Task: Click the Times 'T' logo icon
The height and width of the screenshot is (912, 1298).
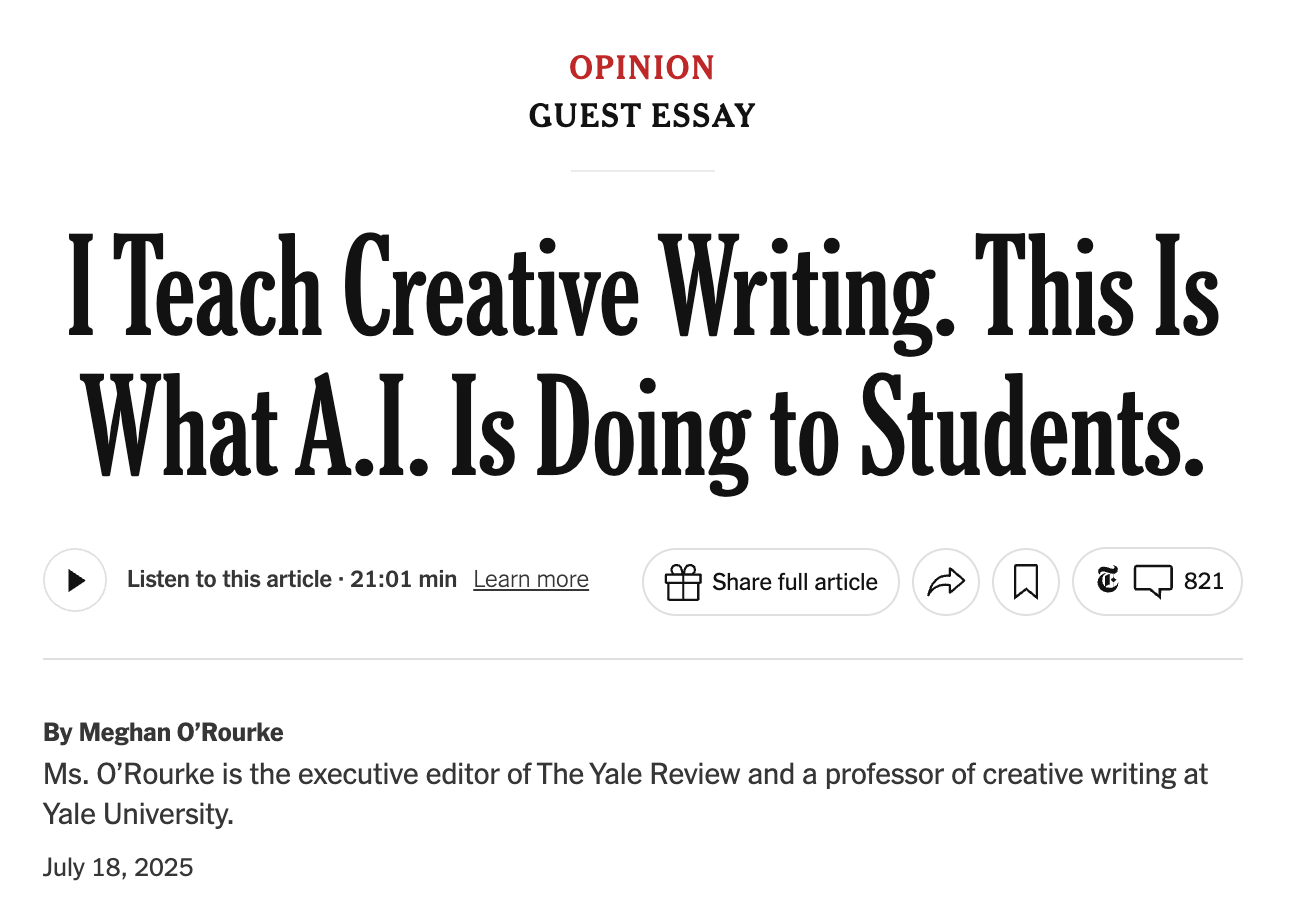Action: tap(1107, 580)
